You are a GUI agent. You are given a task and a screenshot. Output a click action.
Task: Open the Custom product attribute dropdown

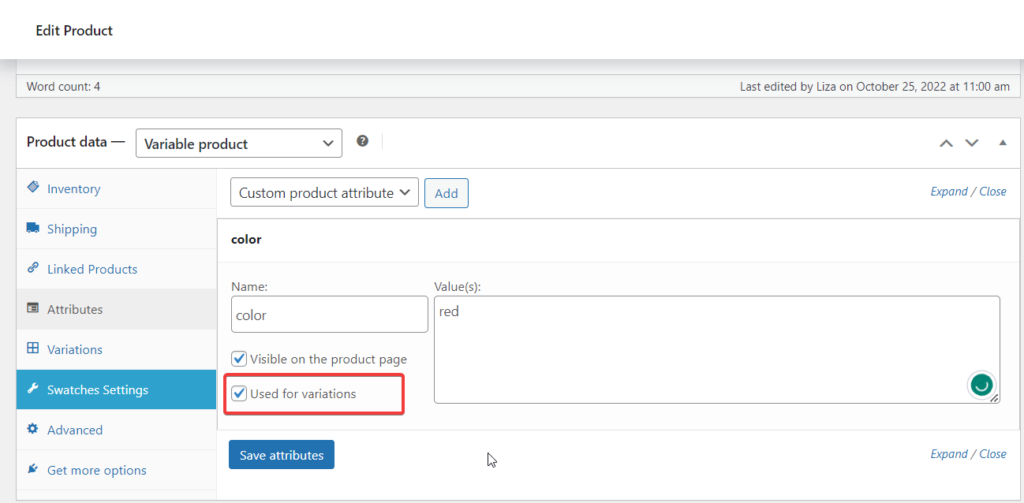click(324, 193)
